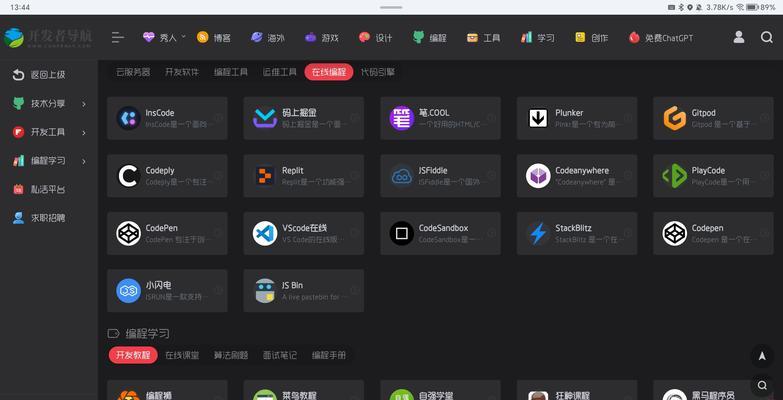Click the 笔.COOL purple logo
The height and width of the screenshot is (400, 783).
[x=401, y=118]
